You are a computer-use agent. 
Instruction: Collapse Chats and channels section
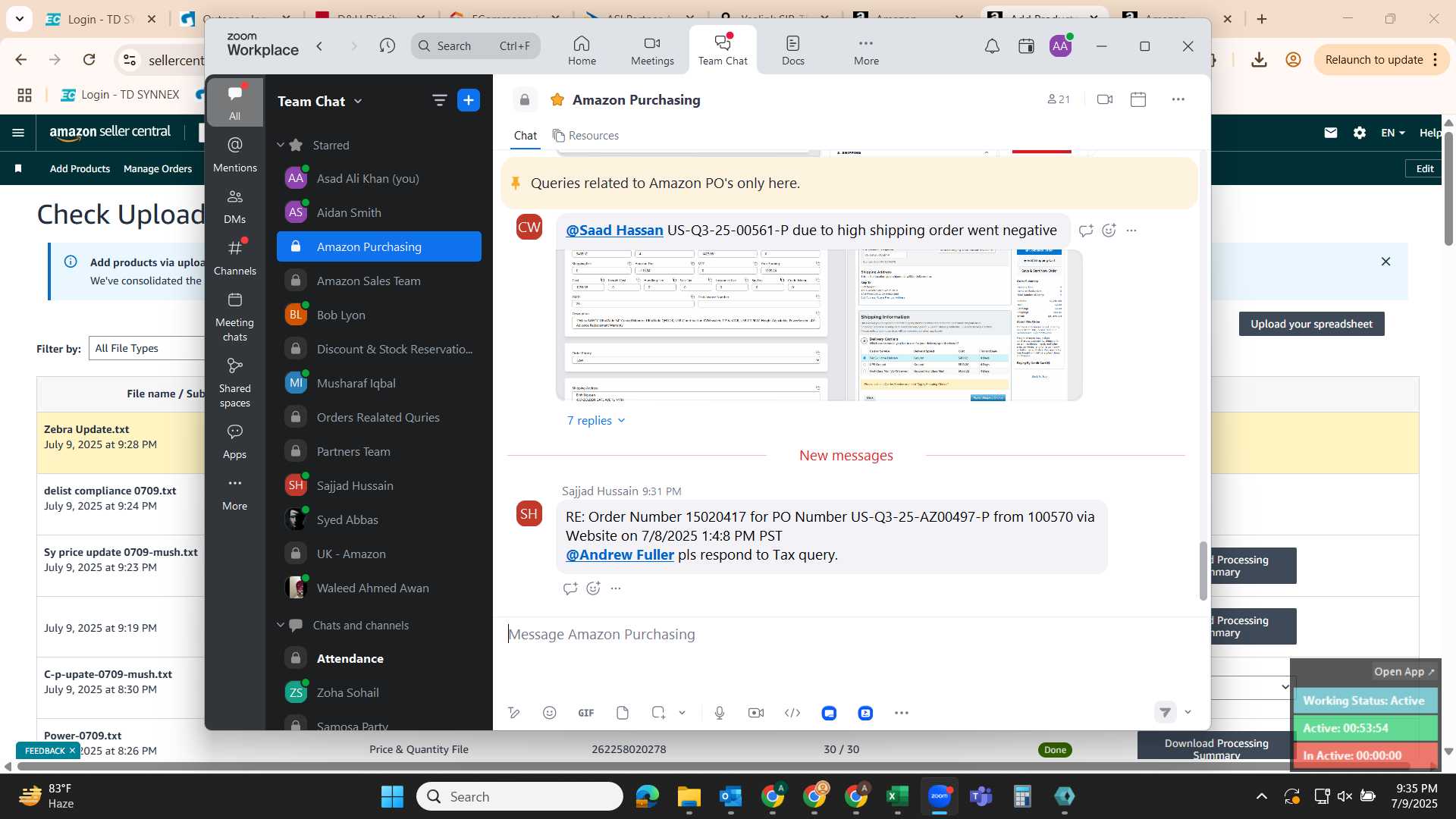281,625
